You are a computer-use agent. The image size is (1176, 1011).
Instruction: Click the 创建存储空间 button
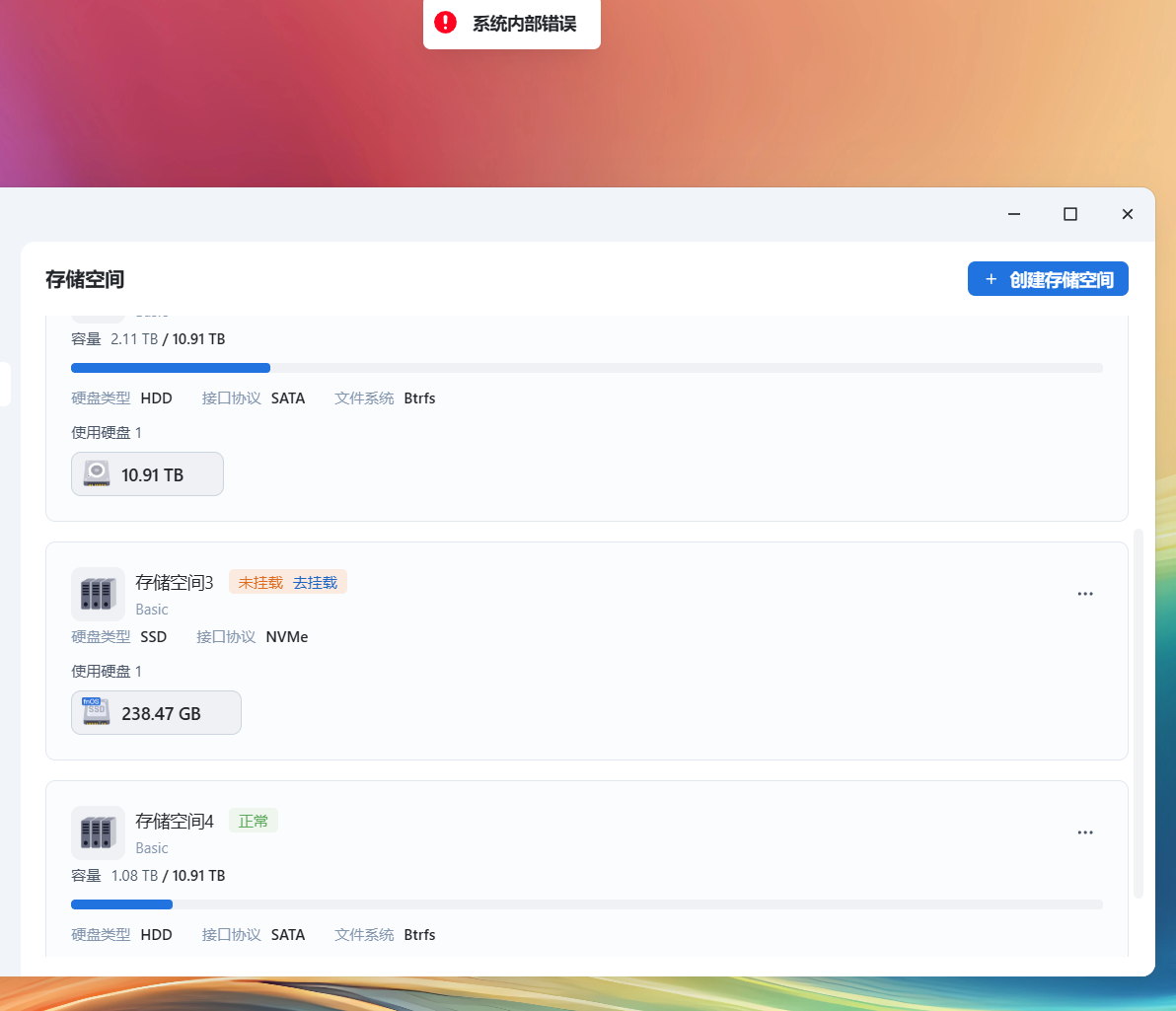click(x=1047, y=279)
